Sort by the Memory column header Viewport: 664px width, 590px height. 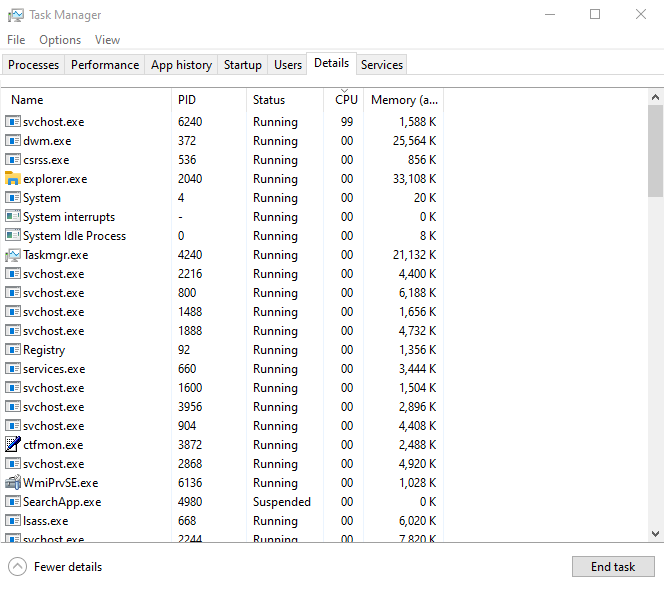404,100
